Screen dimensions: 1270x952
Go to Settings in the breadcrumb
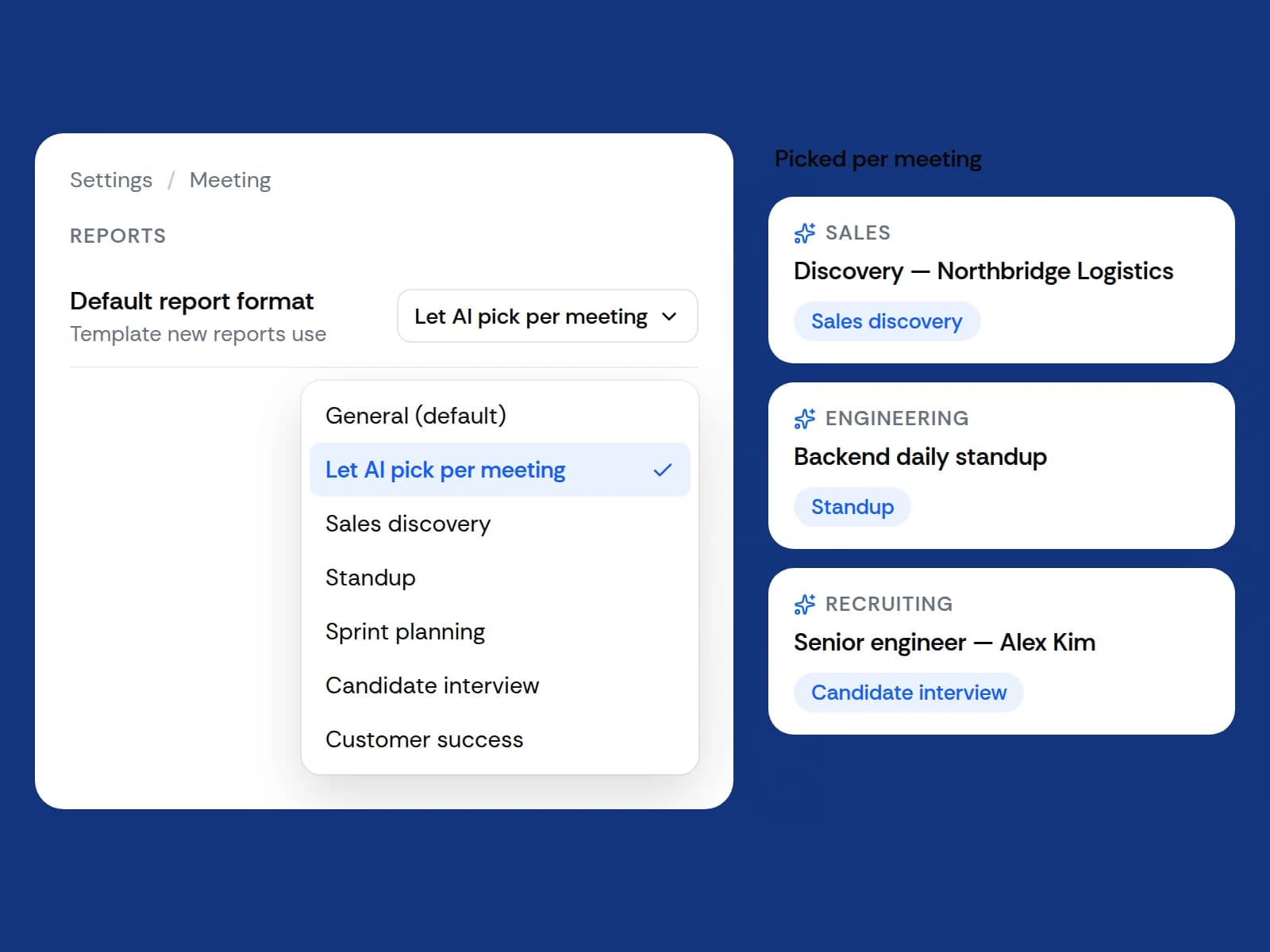click(x=111, y=180)
